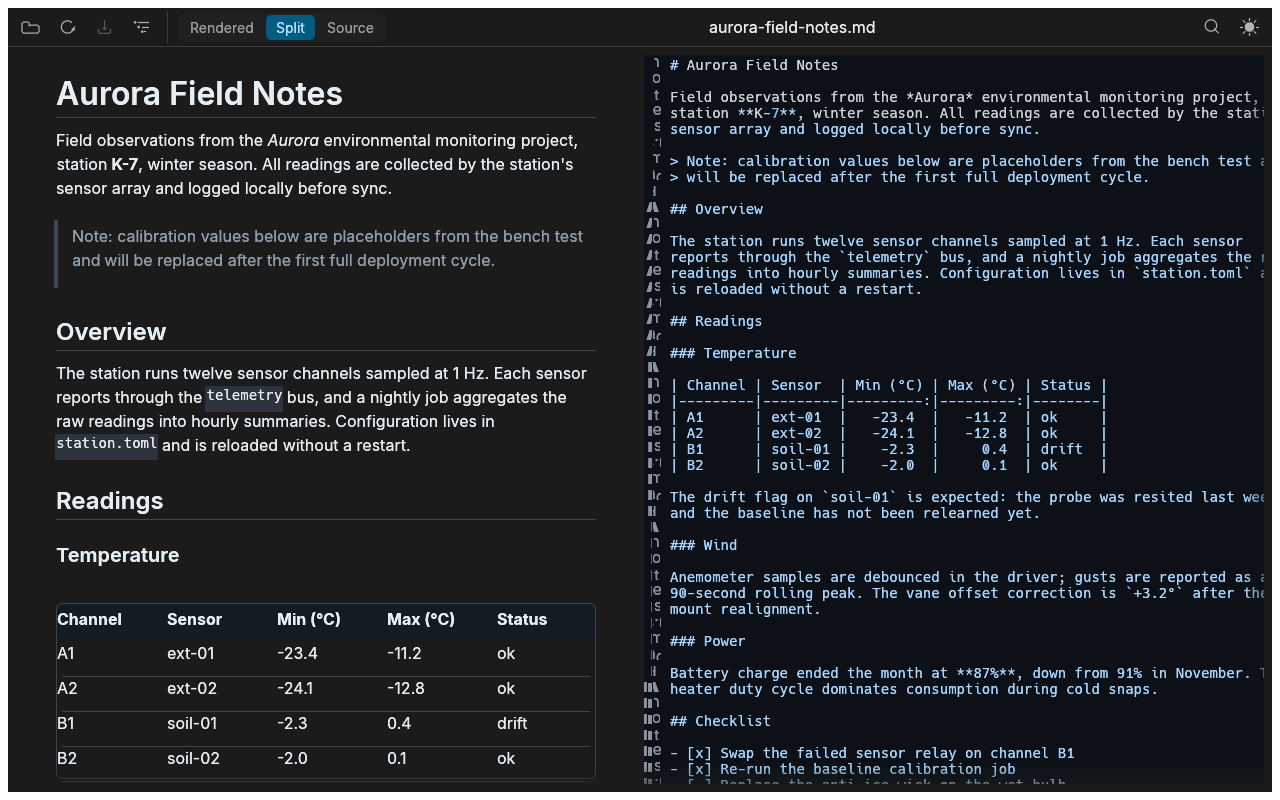
Task: Open a file with the folder icon
Action: pos(31,27)
